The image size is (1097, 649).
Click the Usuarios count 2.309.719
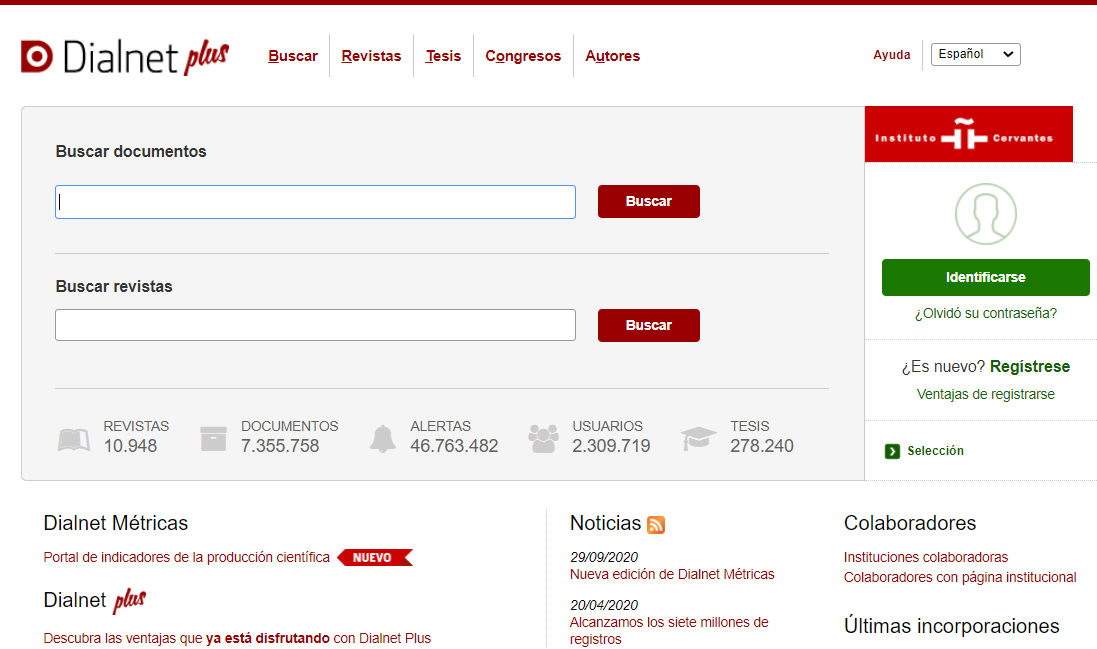[611, 446]
